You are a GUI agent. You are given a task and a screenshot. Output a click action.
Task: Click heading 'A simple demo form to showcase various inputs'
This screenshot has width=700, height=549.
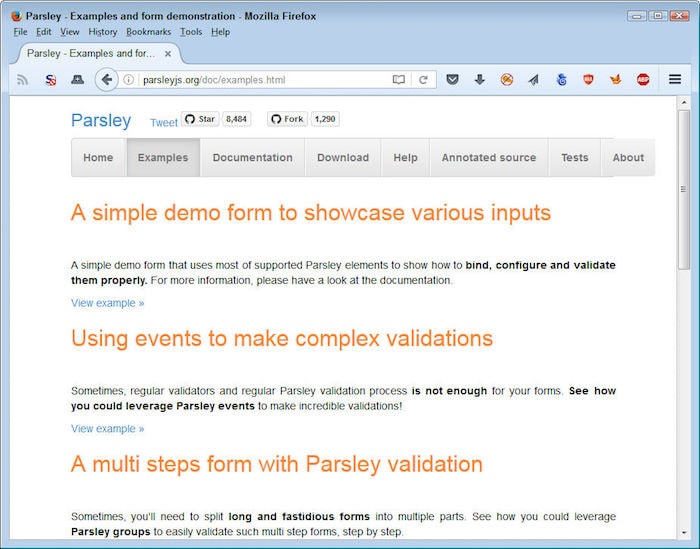pos(311,212)
